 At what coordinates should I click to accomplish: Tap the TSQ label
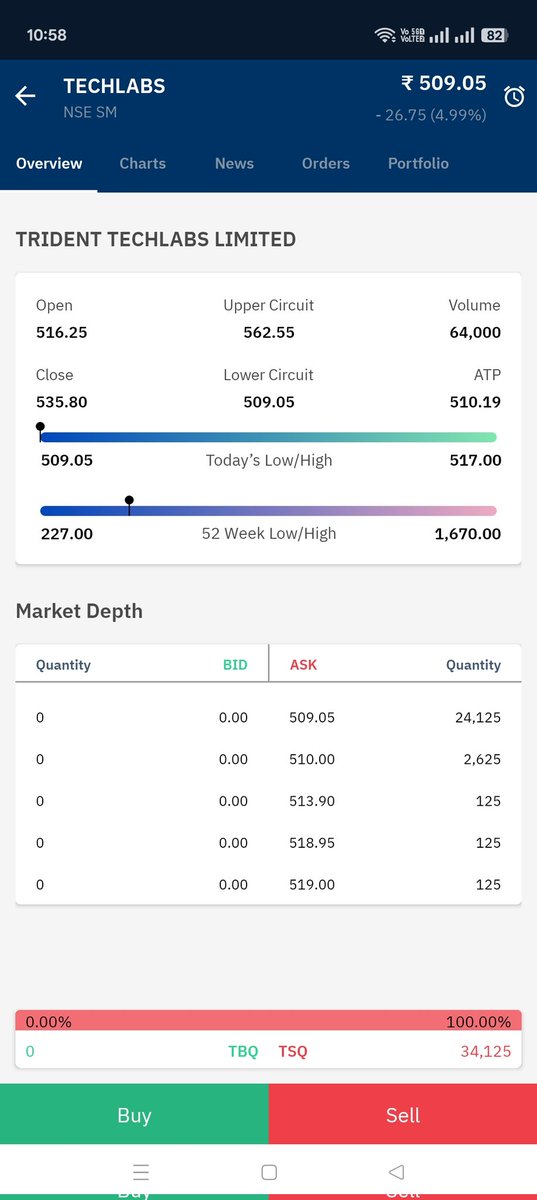coord(293,1051)
